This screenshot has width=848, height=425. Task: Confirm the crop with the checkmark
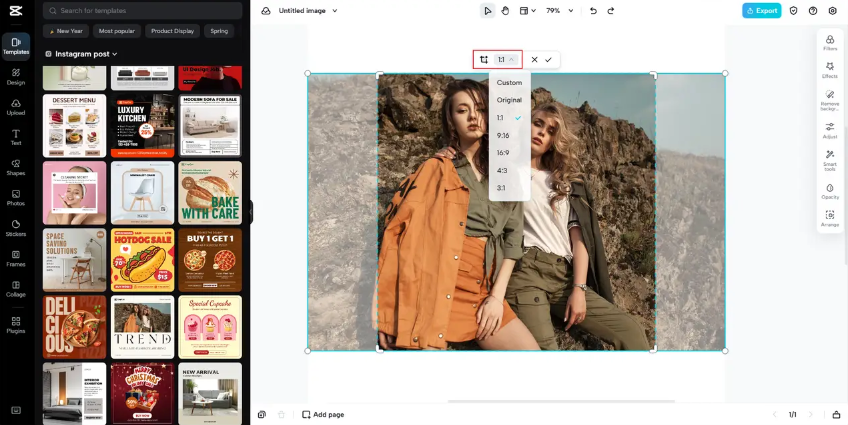[x=548, y=60]
